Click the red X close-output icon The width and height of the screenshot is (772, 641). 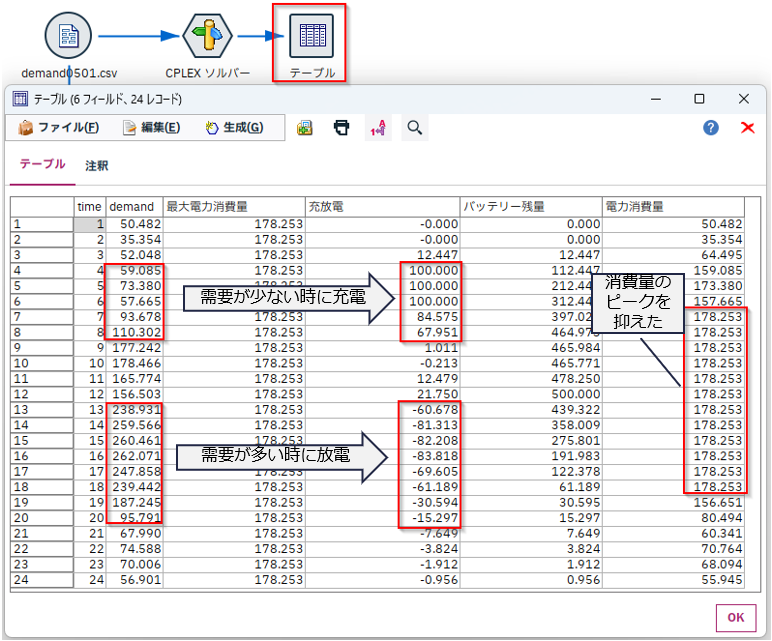click(x=747, y=128)
